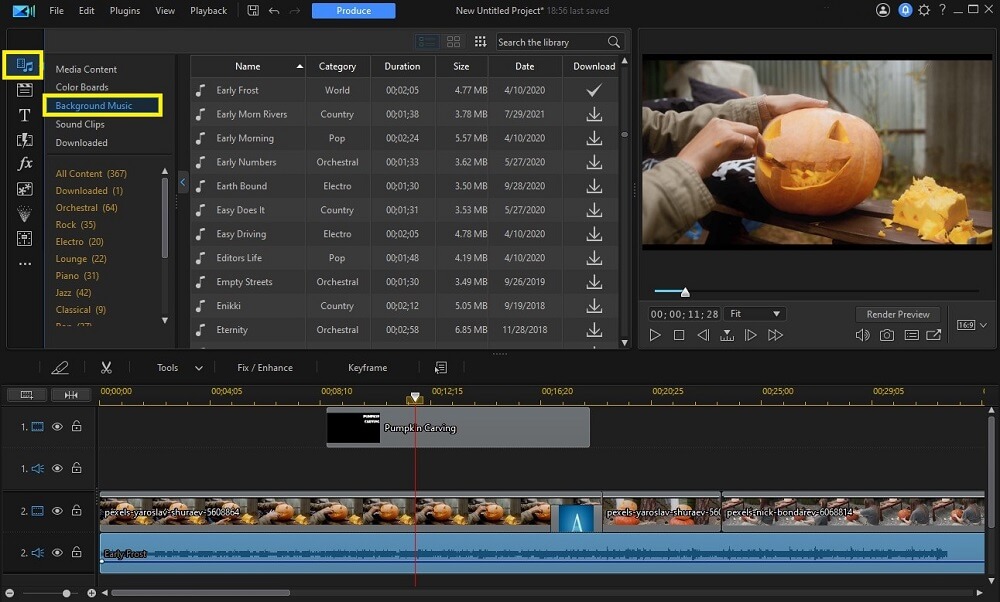Click the timeline playhead marker
Viewport: 1000px width, 602px height.
coord(415,397)
